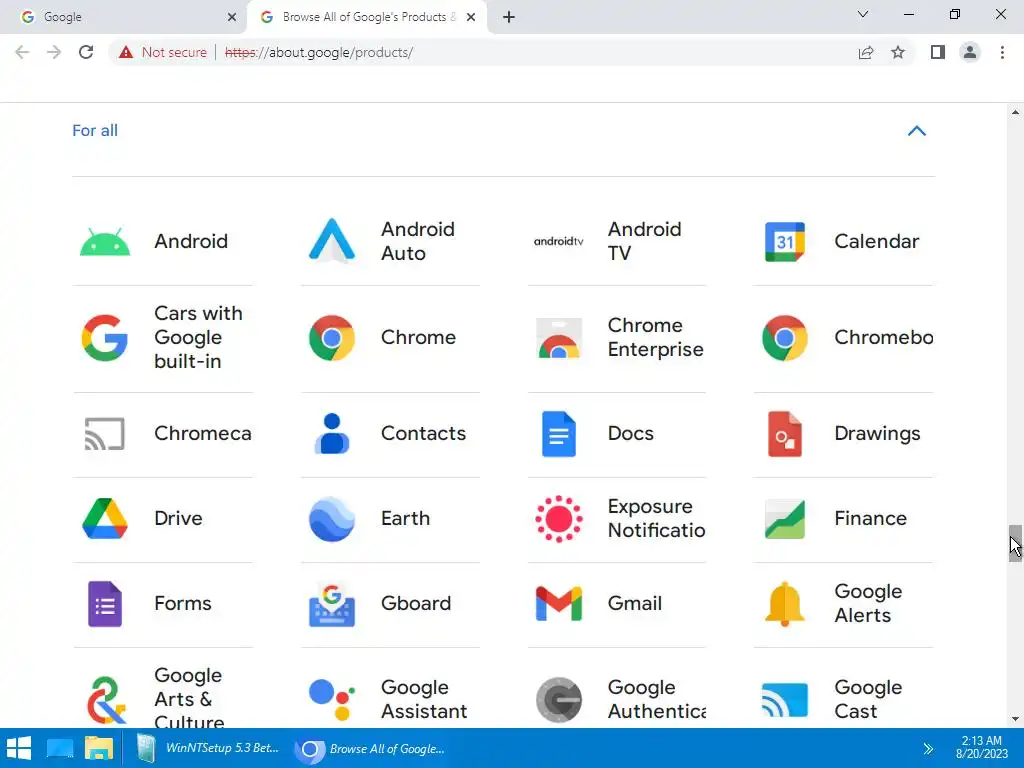Close the Browse All of Google's Products tab
Viewport: 1024px width, 768px height.
tap(471, 17)
